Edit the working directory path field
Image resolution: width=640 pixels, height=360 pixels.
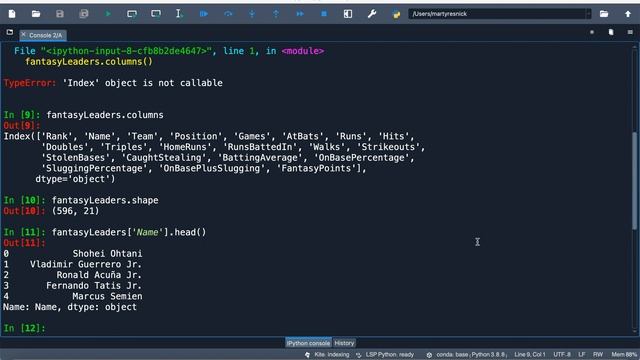(x=497, y=14)
